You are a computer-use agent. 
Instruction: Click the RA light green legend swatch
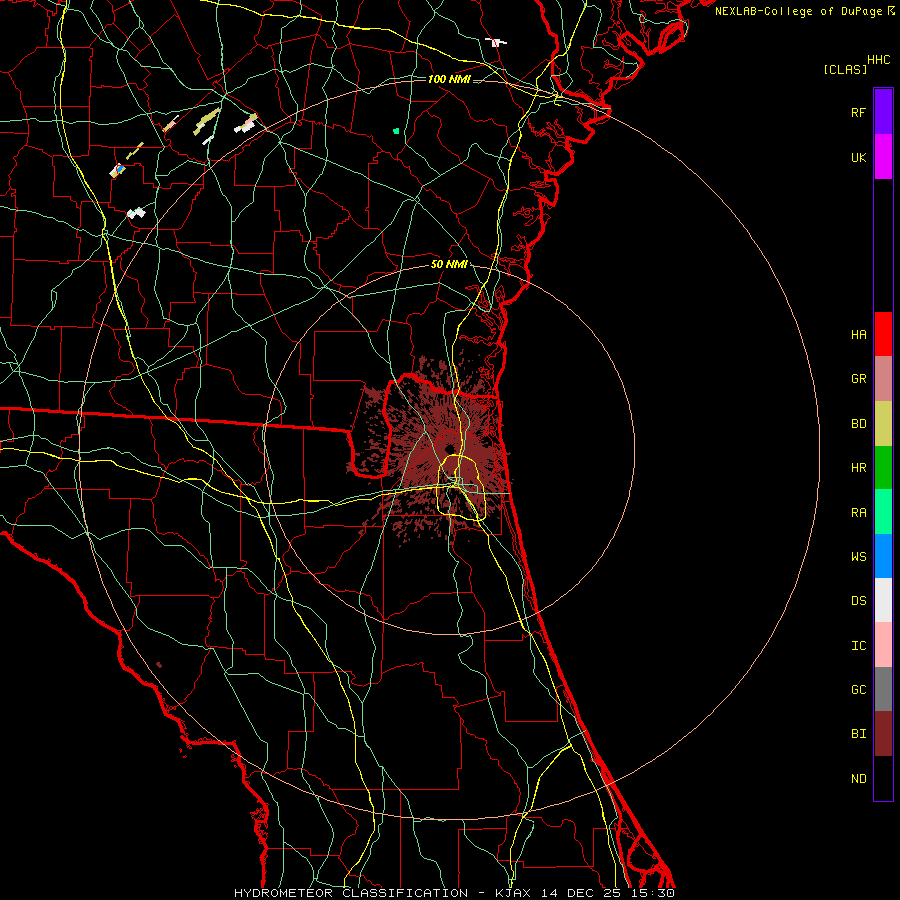click(883, 512)
